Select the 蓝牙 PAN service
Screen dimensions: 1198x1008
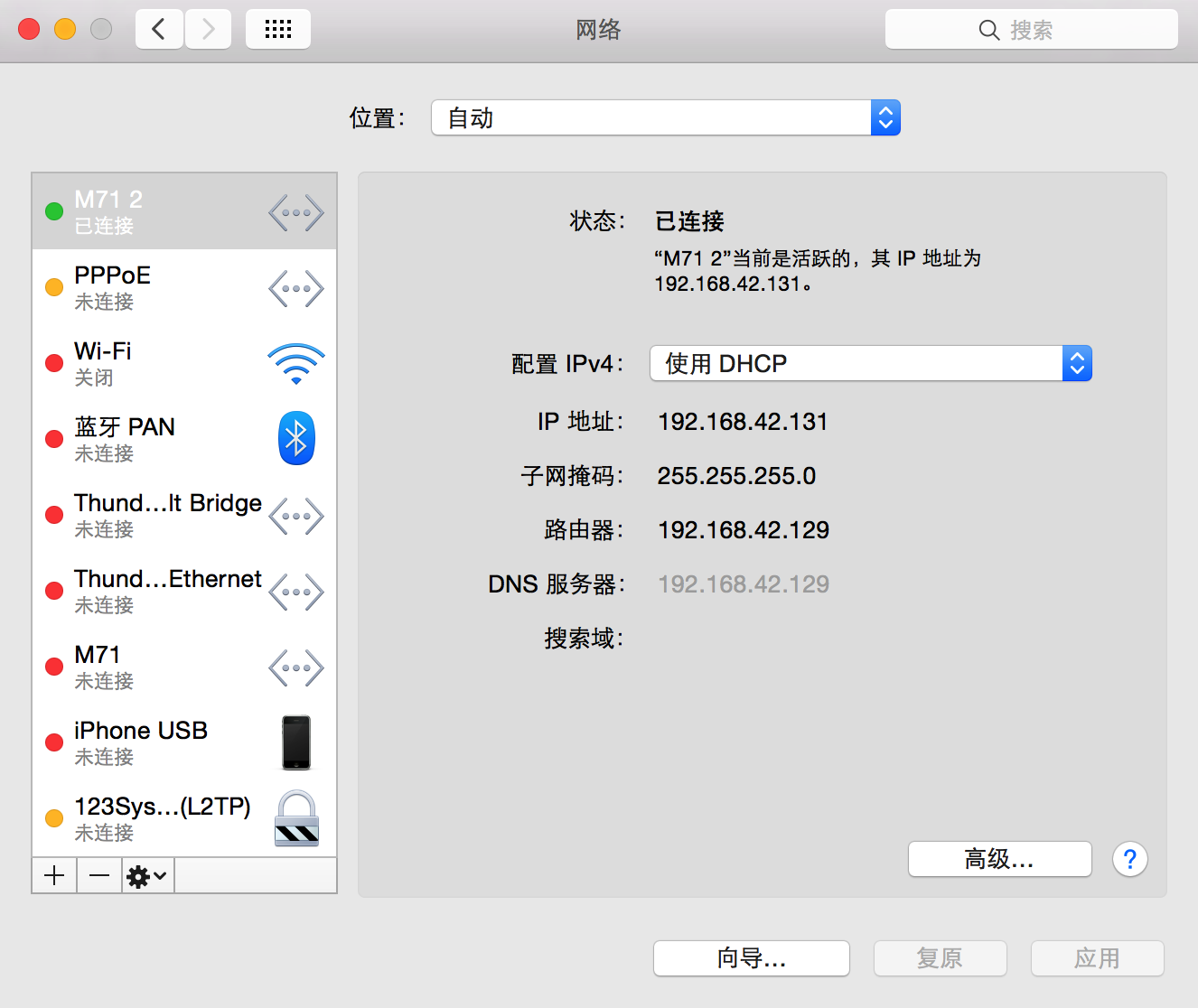(184, 439)
